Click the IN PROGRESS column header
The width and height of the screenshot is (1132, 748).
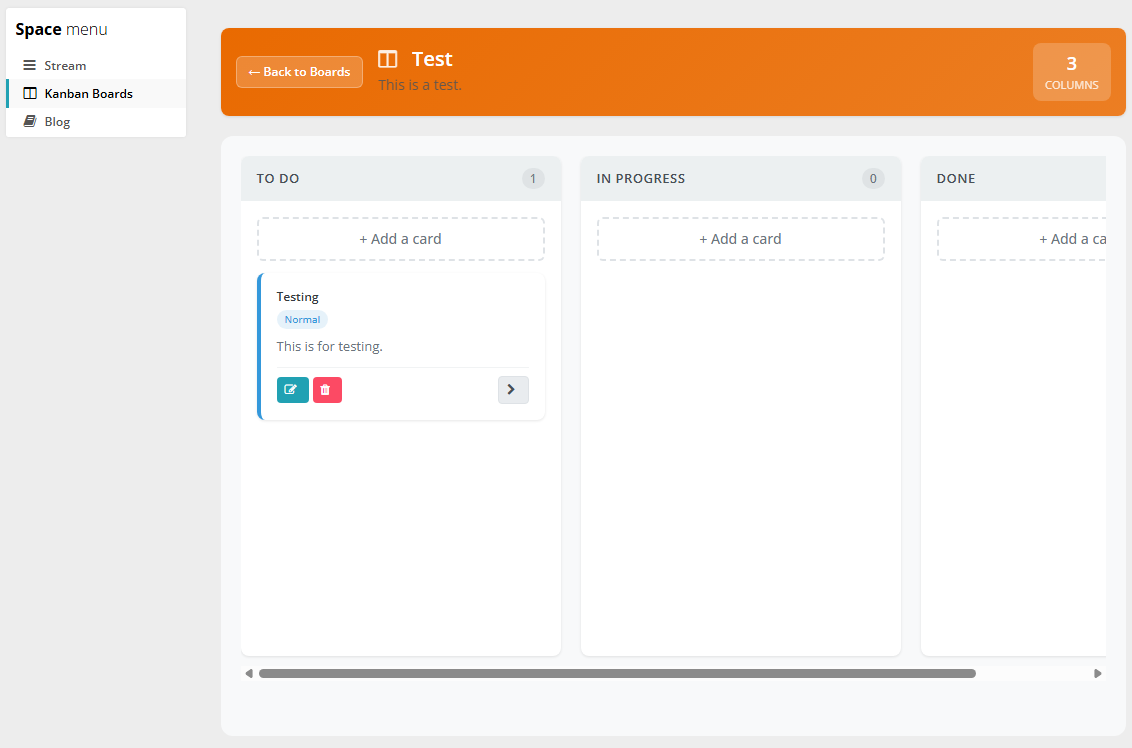tap(741, 178)
